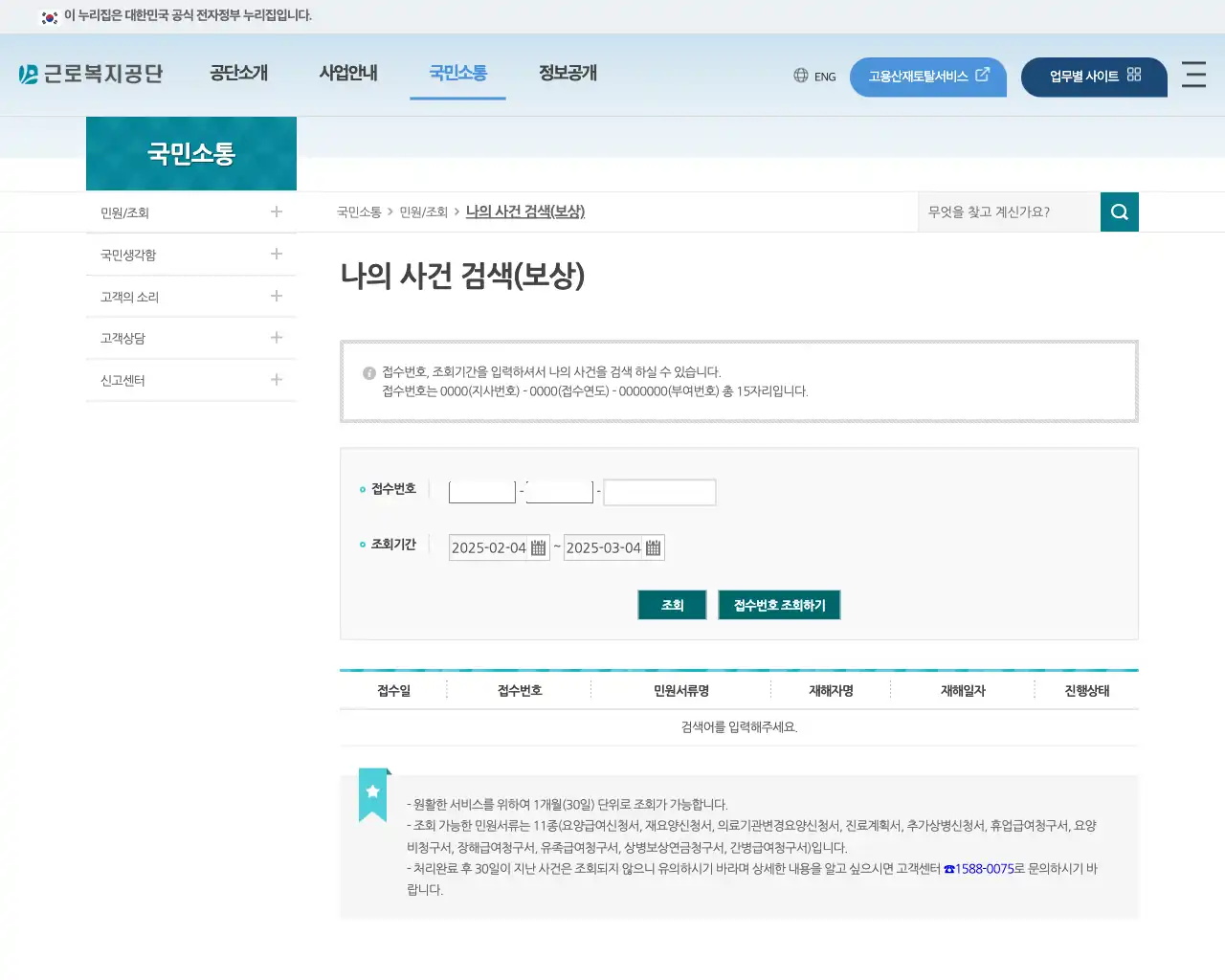The image size is (1225, 980).
Task: Expand the 고객상담 sidebar section
Action: click(x=276, y=338)
